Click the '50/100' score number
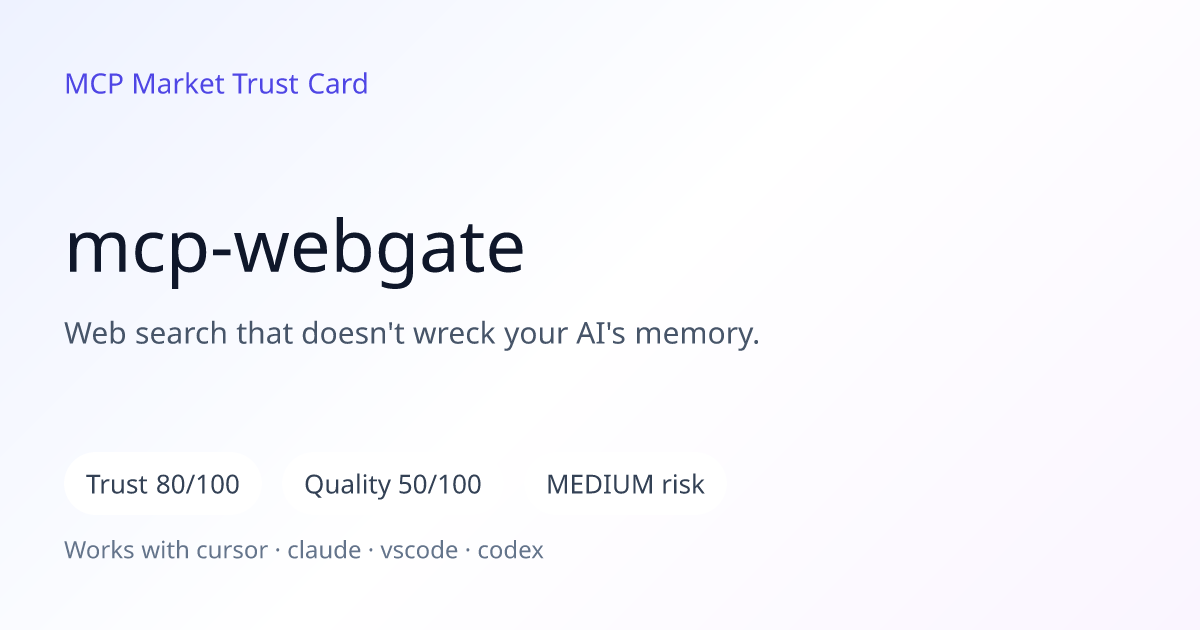 tap(440, 485)
